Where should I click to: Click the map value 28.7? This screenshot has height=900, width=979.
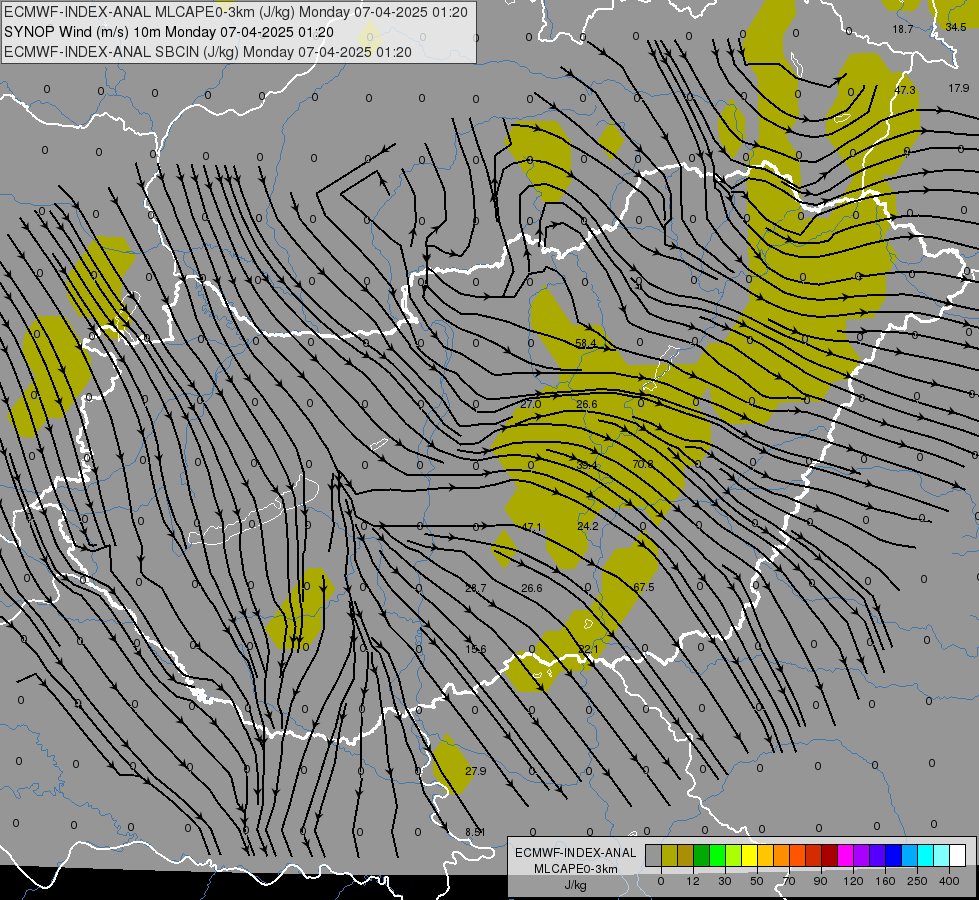476,588
